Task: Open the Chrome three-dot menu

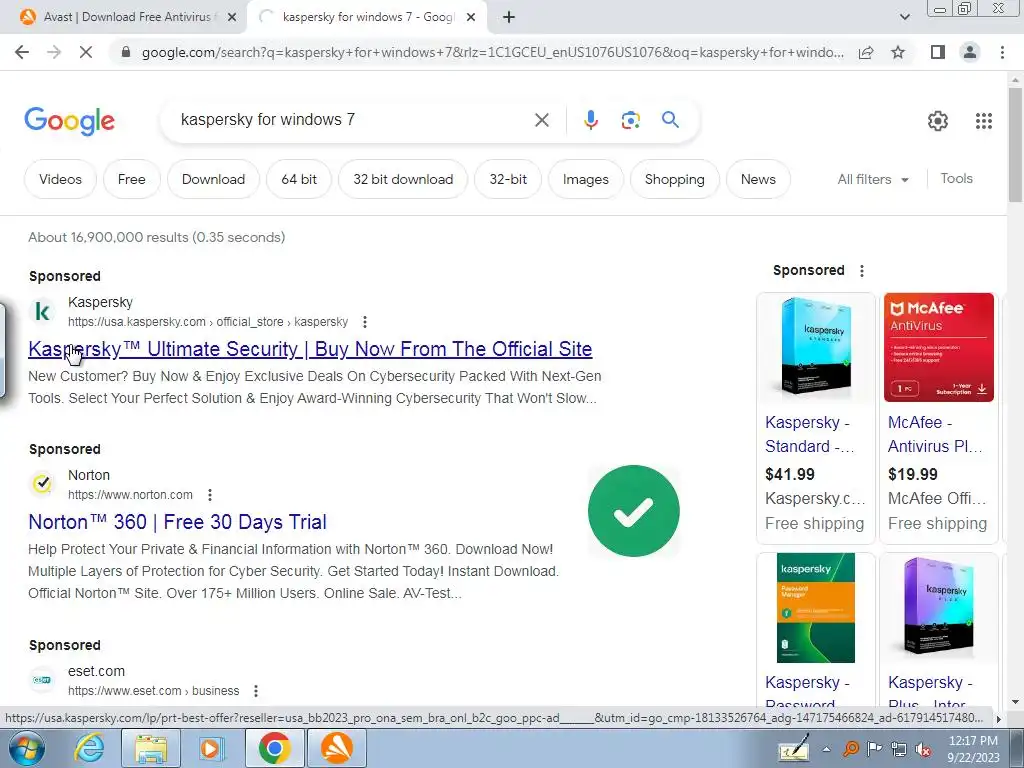Action: (1002, 52)
